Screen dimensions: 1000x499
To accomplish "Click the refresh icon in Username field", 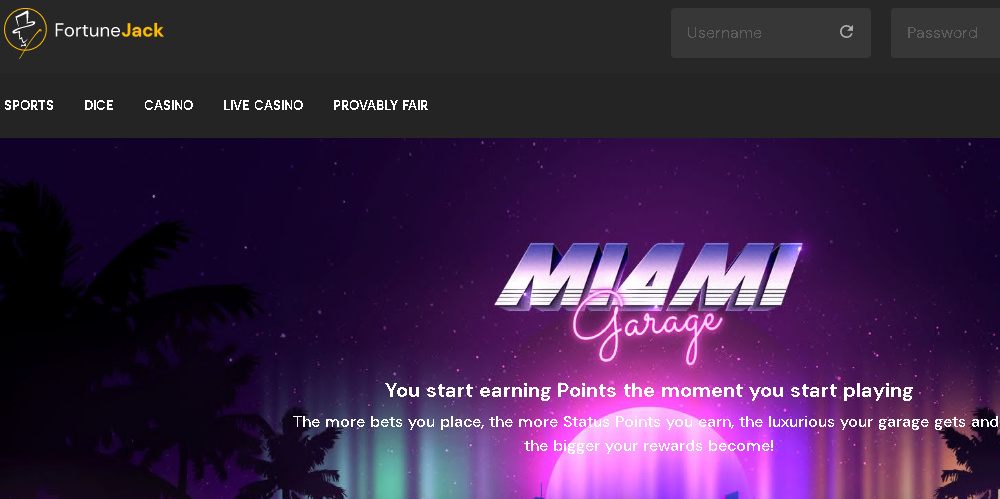I will click(846, 32).
